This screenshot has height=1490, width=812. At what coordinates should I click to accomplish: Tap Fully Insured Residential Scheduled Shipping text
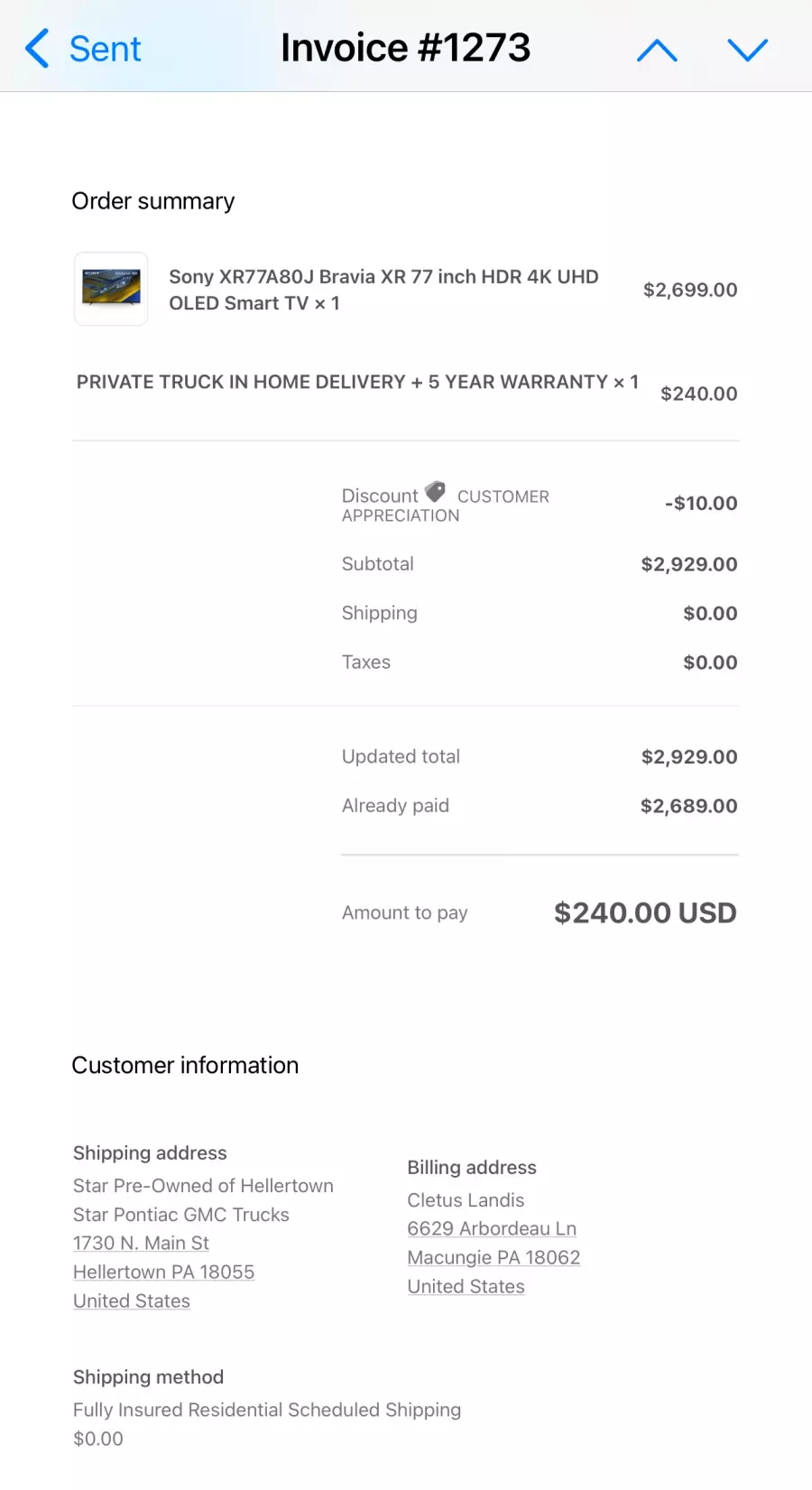(267, 1410)
